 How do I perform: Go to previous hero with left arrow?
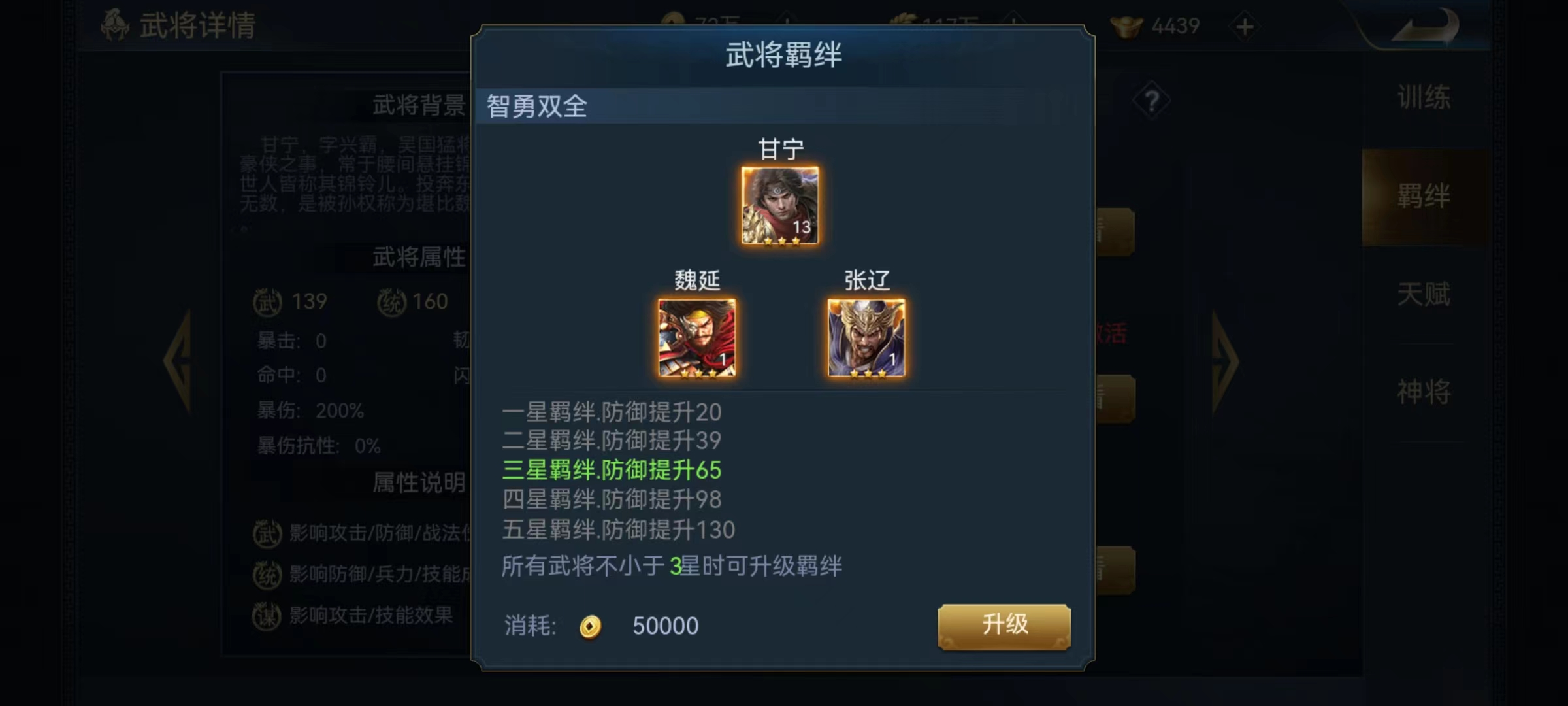point(178,361)
